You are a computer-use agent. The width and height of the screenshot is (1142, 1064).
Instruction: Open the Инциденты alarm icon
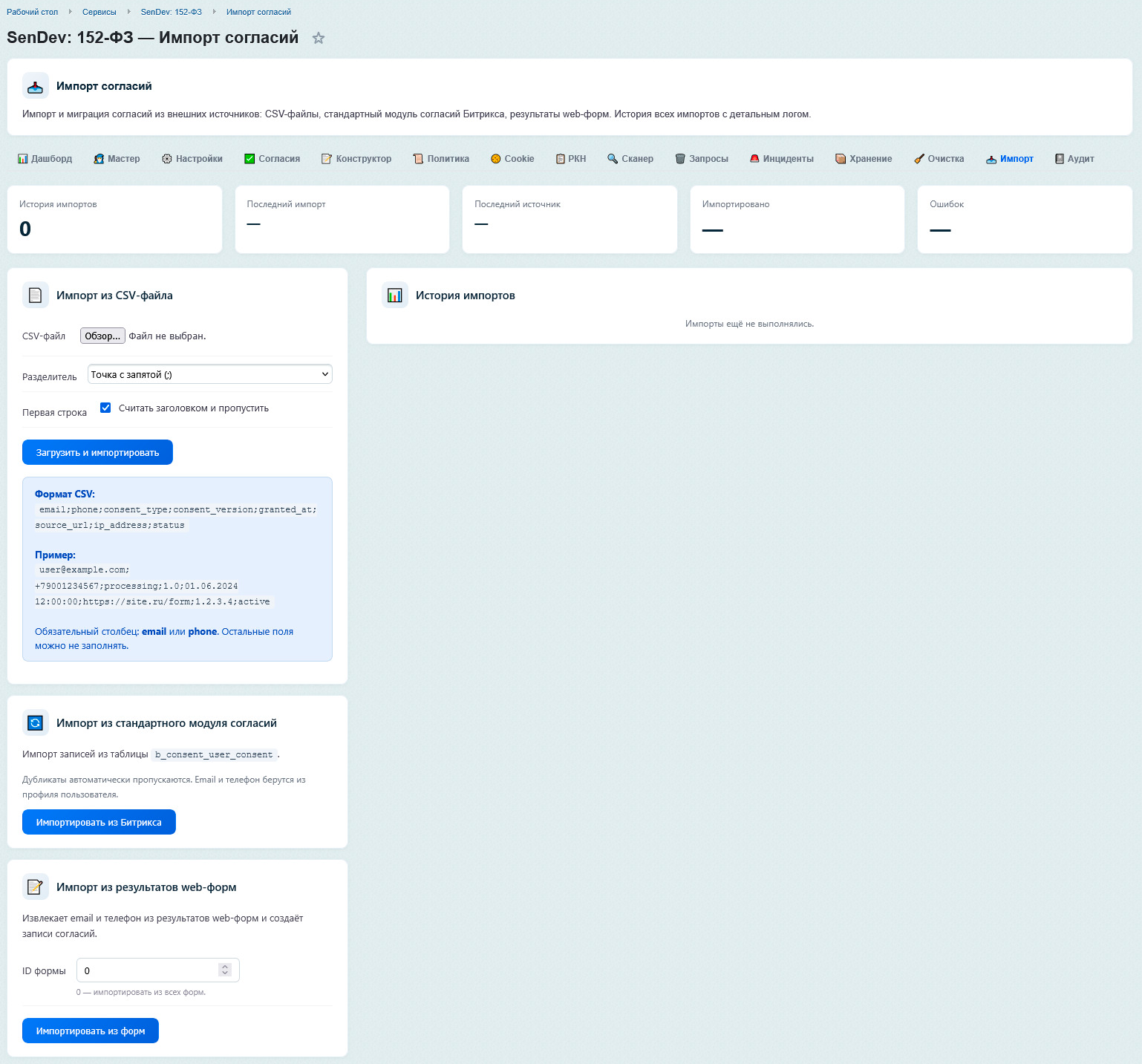point(754,159)
